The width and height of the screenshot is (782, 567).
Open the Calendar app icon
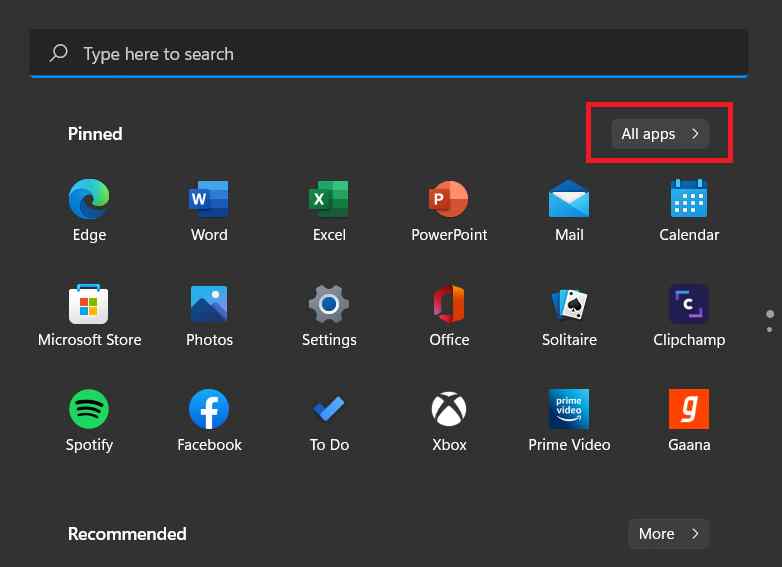689,198
